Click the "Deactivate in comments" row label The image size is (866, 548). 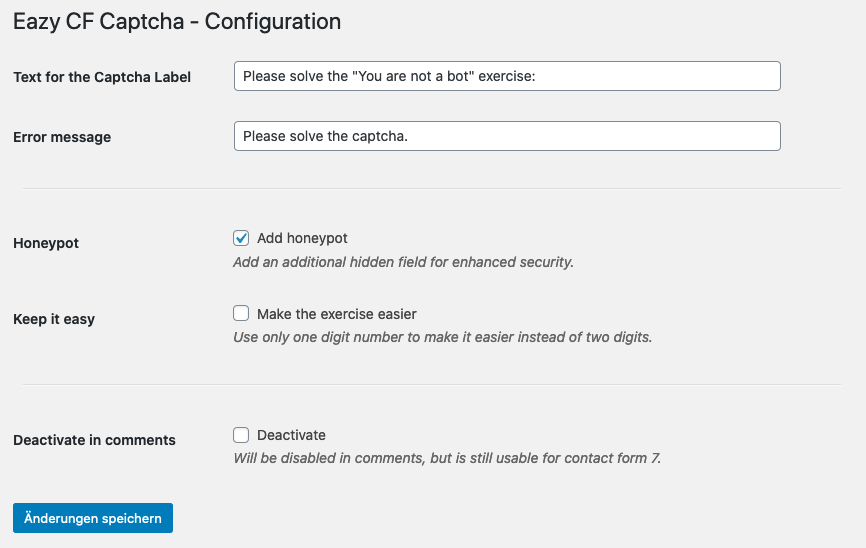[94, 440]
